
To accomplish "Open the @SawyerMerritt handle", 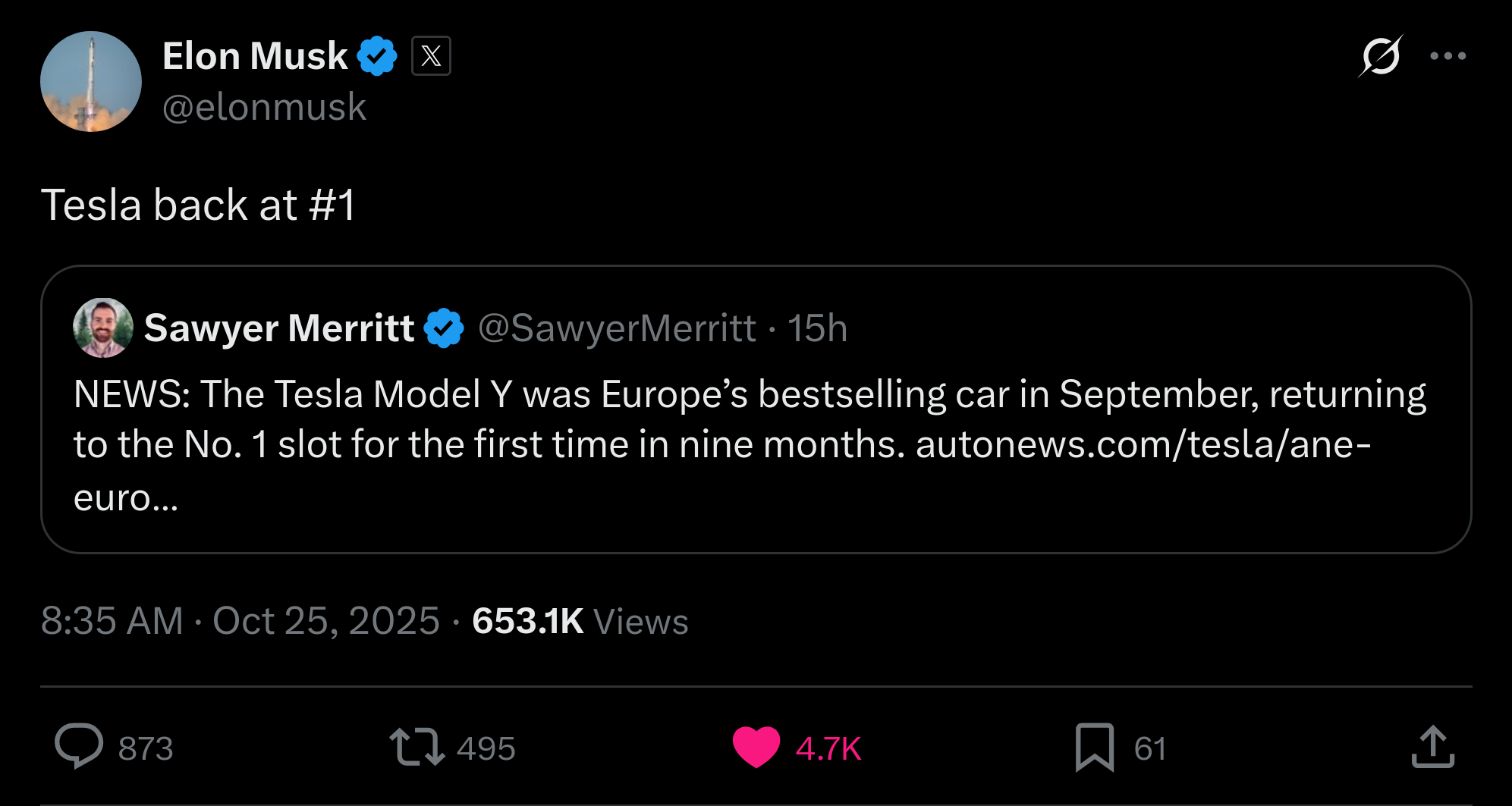I will click(617, 328).
